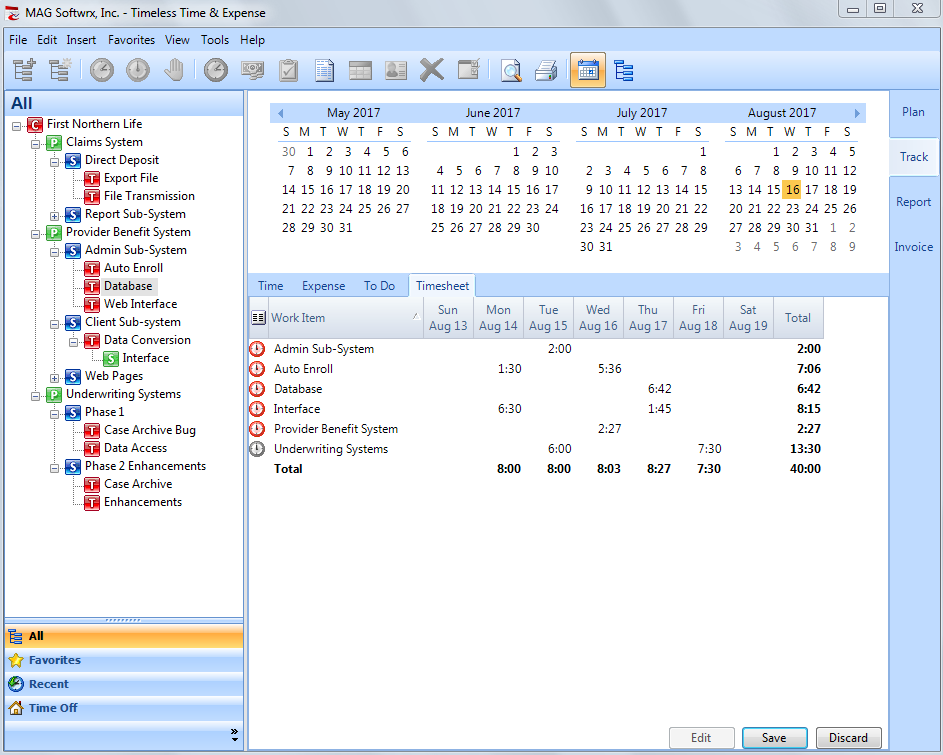
Task: Select Data Access task in the tree
Action: 135,448
